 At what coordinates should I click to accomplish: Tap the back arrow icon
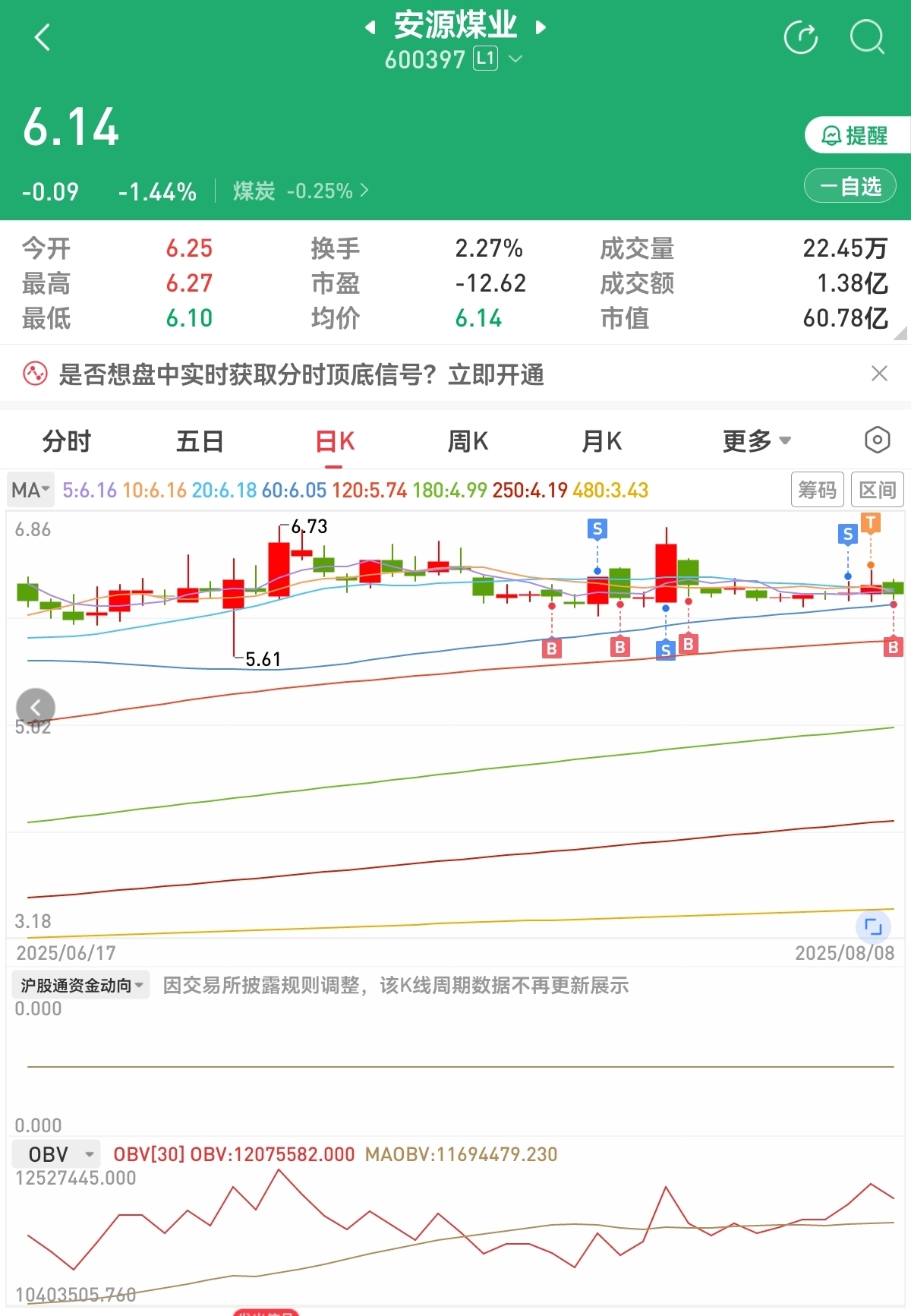click(x=43, y=36)
